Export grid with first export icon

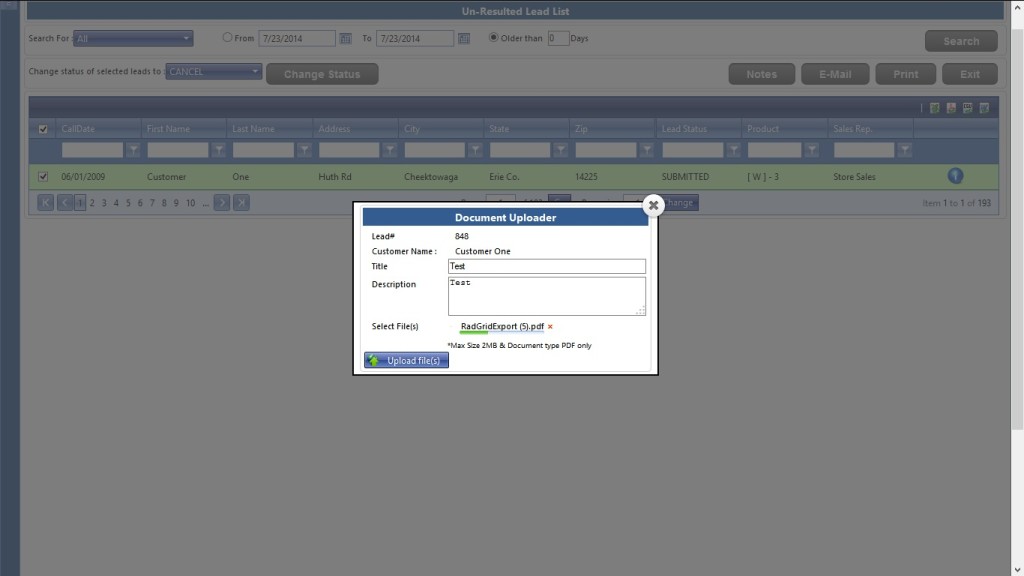pos(935,108)
